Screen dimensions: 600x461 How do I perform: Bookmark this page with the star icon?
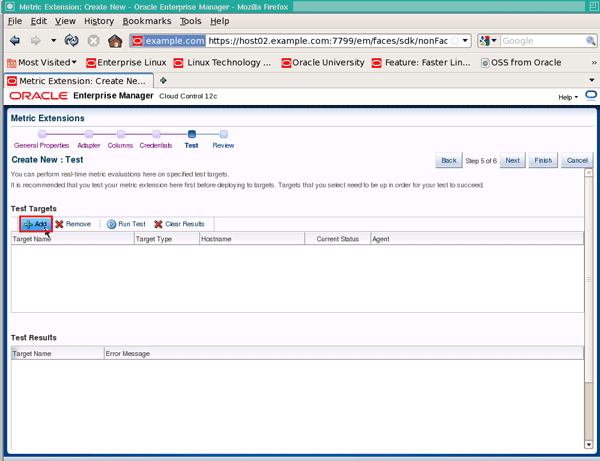click(x=454, y=41)
